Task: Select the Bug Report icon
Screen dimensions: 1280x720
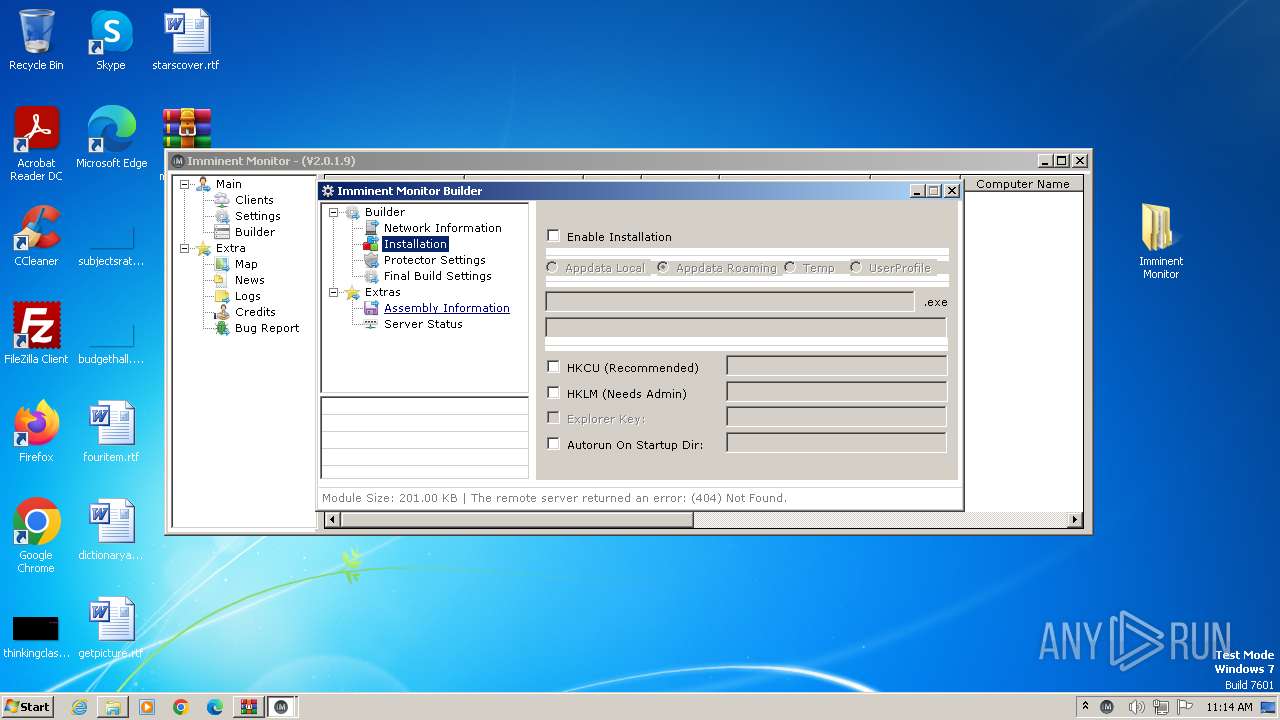Action: (x=222, y=328)
